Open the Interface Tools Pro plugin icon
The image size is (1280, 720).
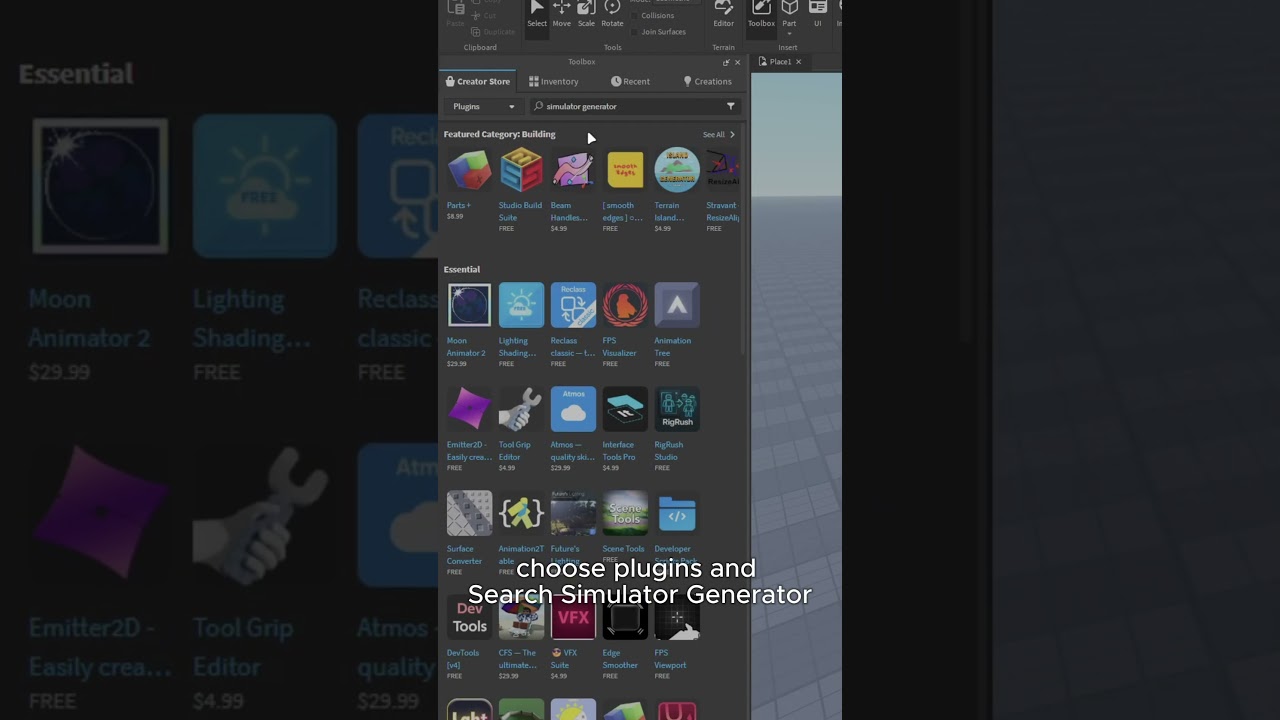(625, 409)
